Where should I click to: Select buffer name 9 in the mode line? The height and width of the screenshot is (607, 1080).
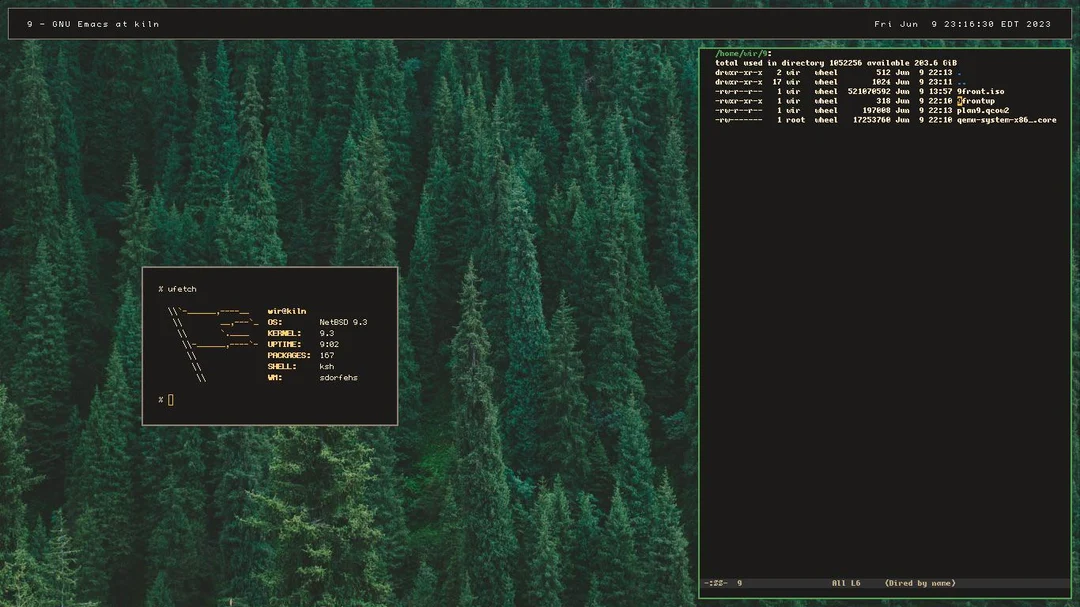739,582
